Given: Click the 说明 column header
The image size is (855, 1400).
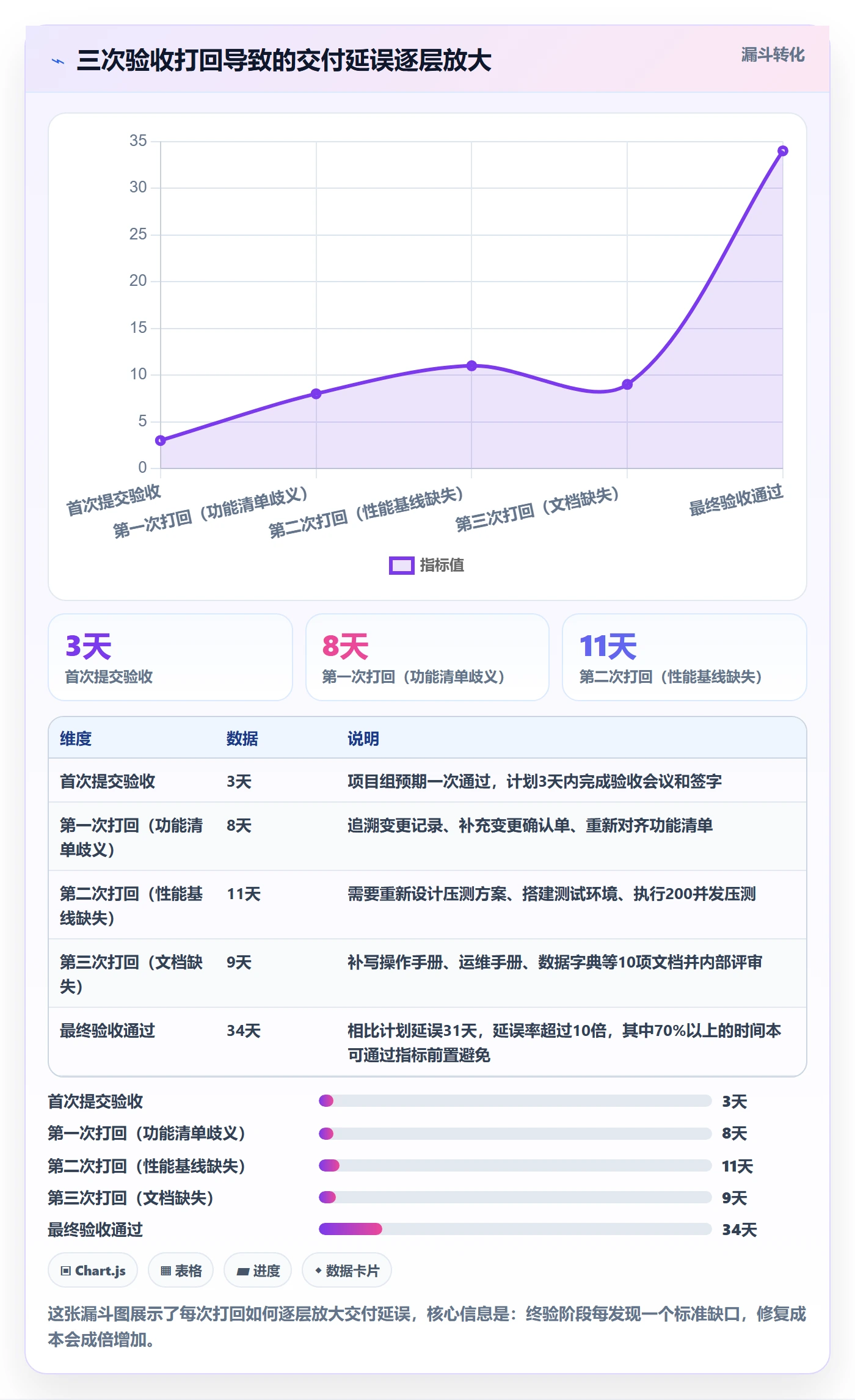Looking at the screenshot, I should click(363, 738).
